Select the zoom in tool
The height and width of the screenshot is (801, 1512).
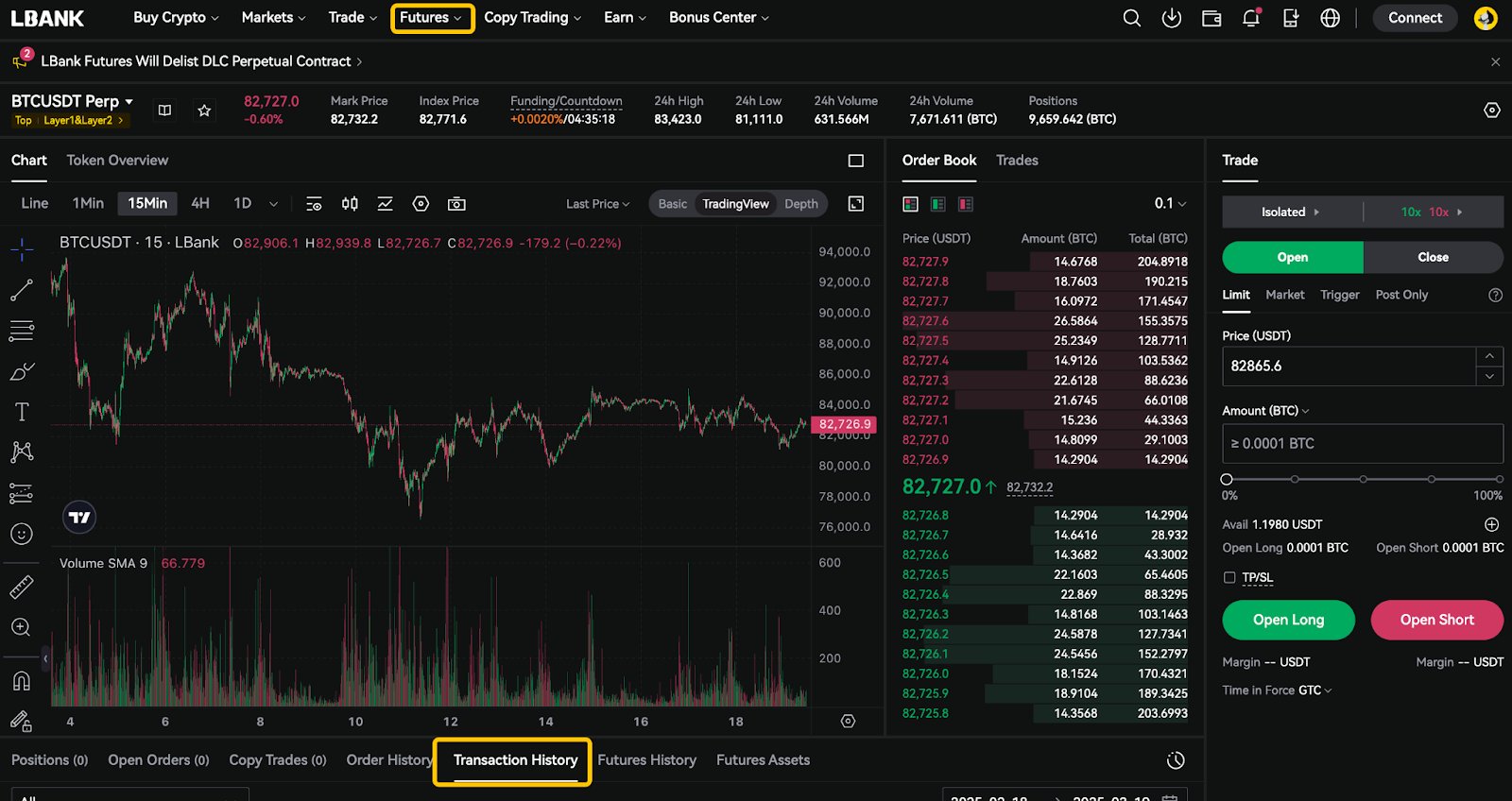pos(22,627)
